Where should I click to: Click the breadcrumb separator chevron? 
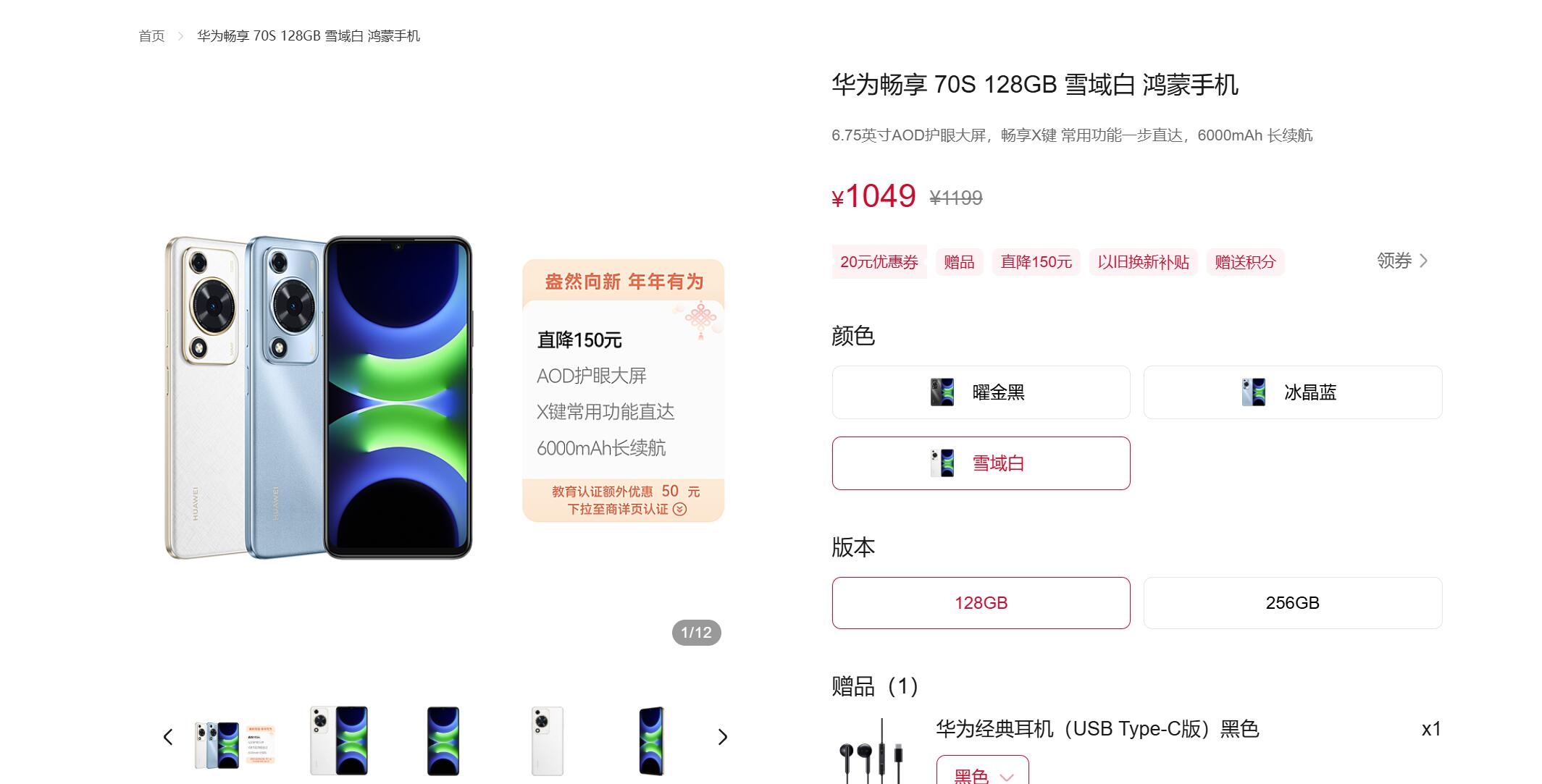point(180,36)
